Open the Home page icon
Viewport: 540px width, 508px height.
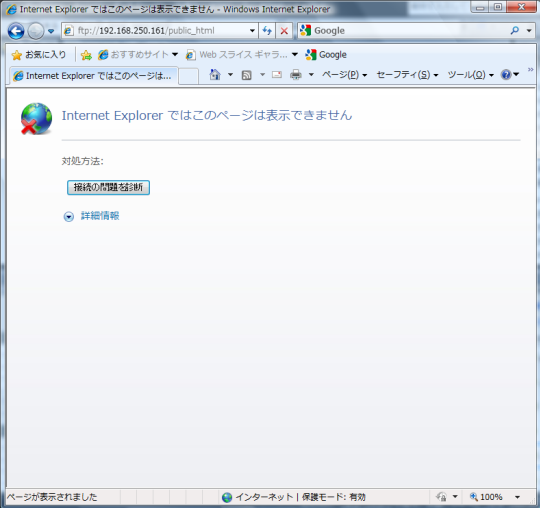215,74
